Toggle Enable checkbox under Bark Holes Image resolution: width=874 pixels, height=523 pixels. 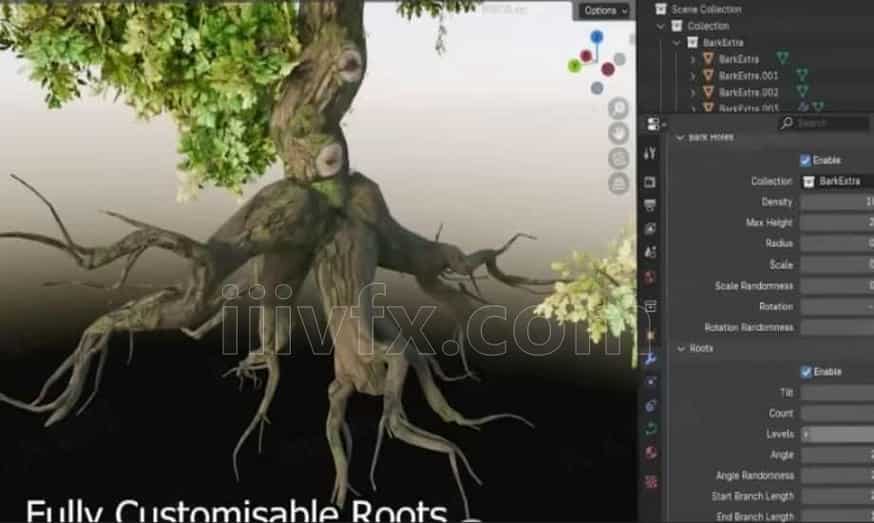[805, 160]
